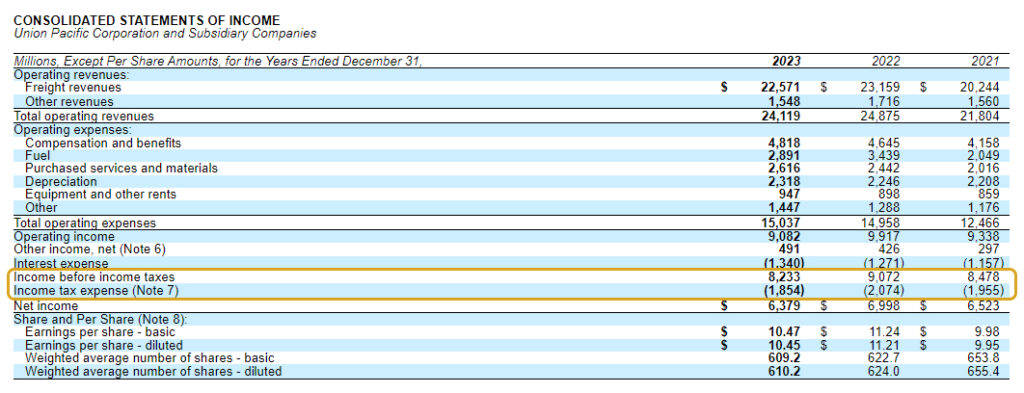Select 'Total operating expenses' label
The width and height of the screenshot is (1024, 393).
tap(85, 223)
